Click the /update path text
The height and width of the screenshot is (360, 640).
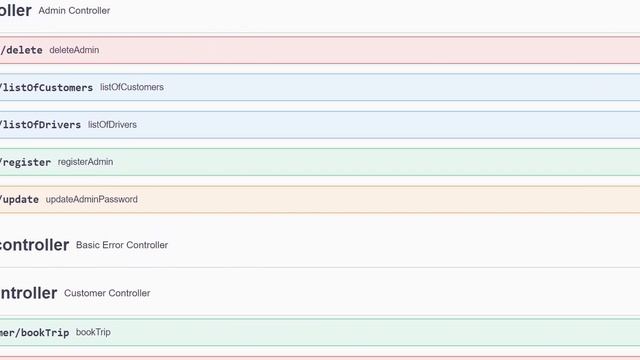pyautogui.click(x=20, y=200)
